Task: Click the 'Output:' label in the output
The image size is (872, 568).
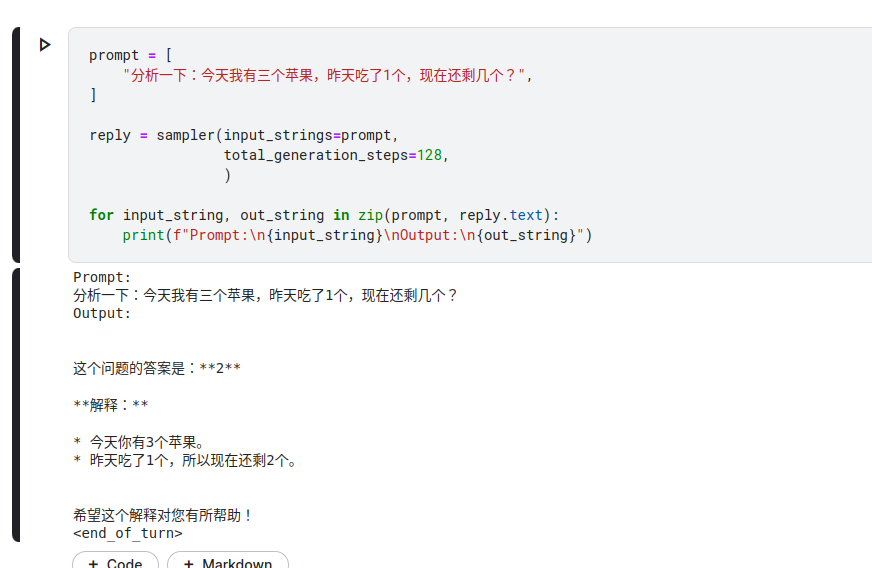Action: coord(102,313)
